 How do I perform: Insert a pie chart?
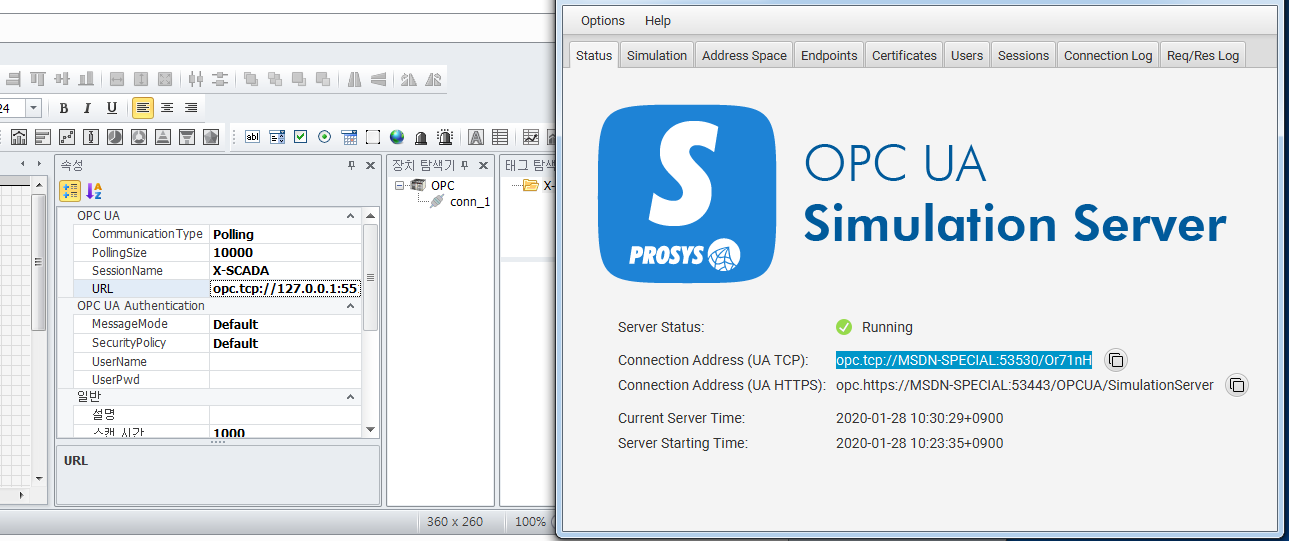(115, 137)
